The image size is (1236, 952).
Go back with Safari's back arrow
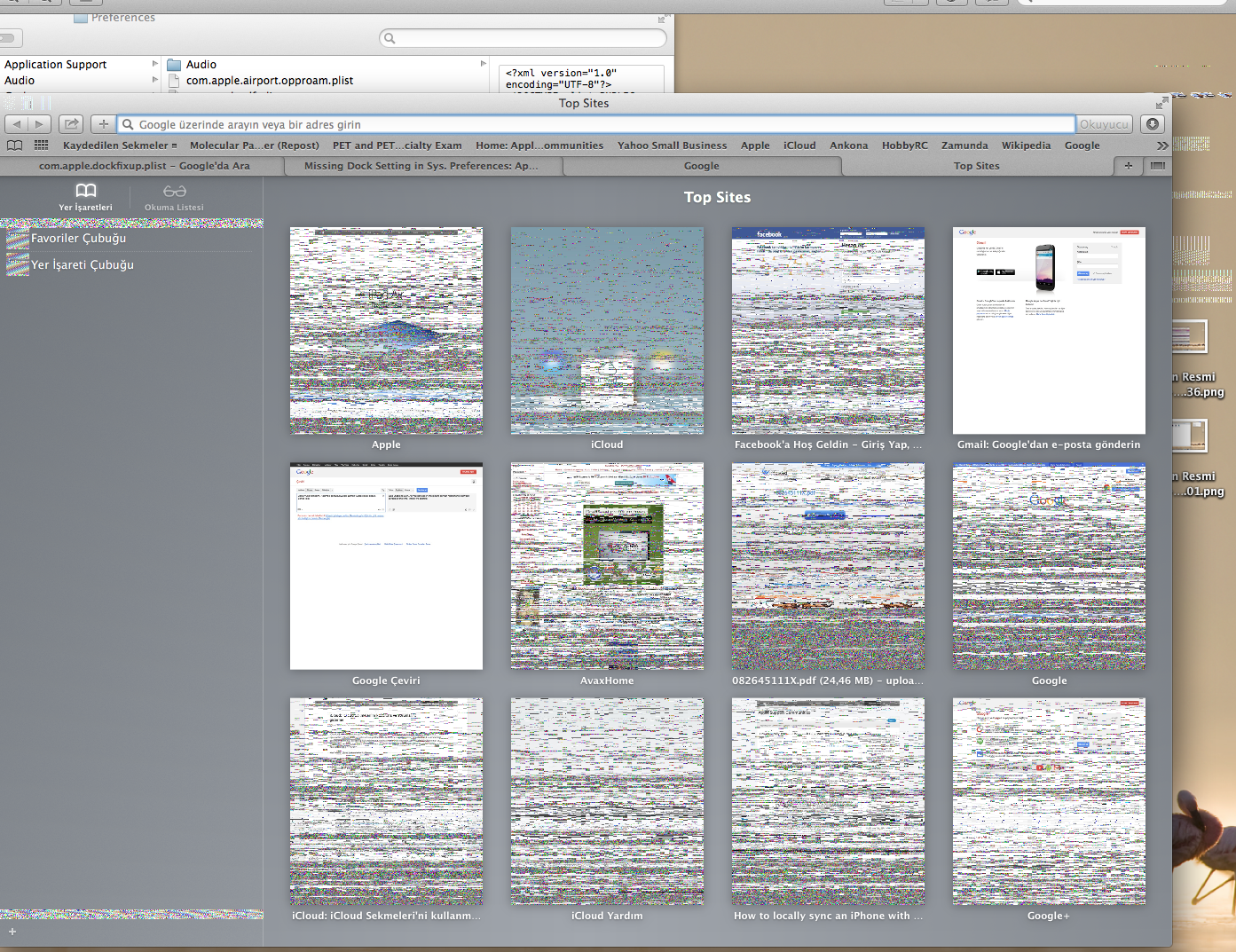[17, 124]
